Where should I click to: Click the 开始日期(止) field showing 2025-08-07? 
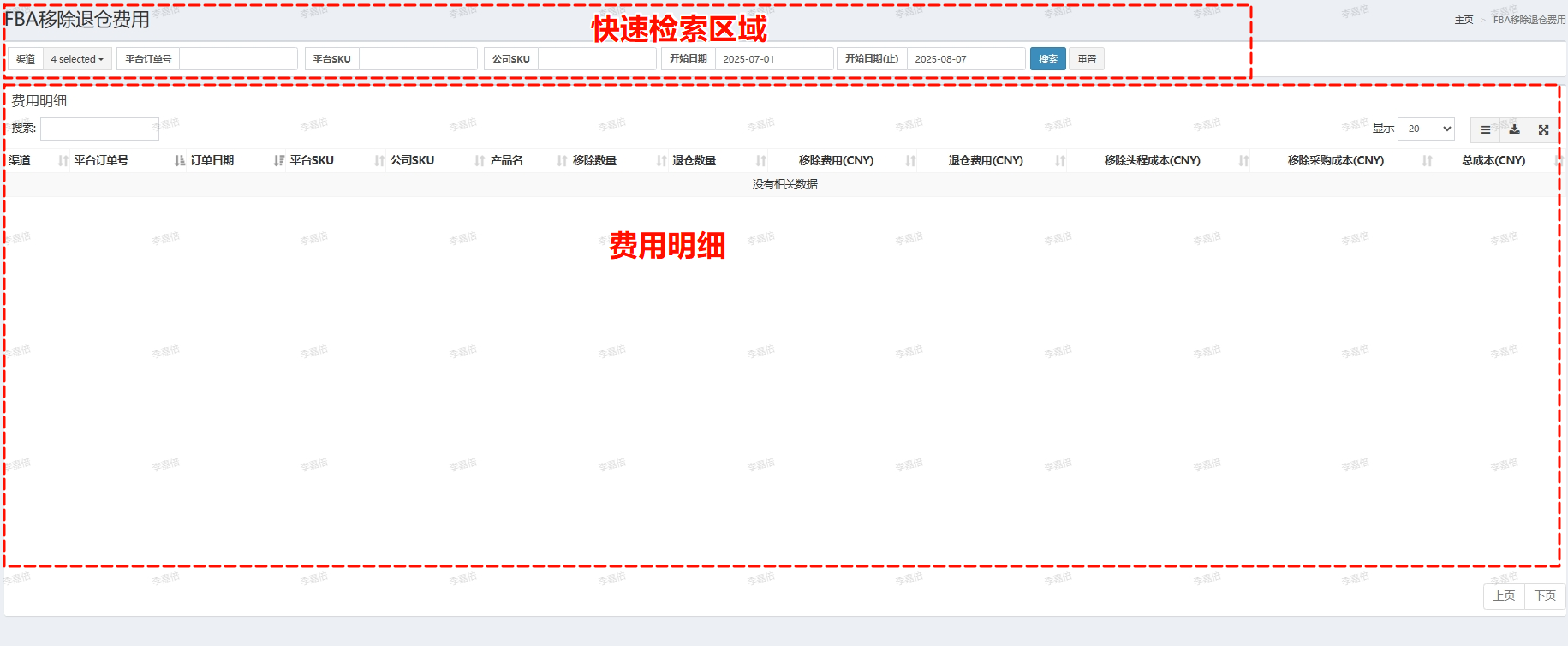tap(966, 59)
